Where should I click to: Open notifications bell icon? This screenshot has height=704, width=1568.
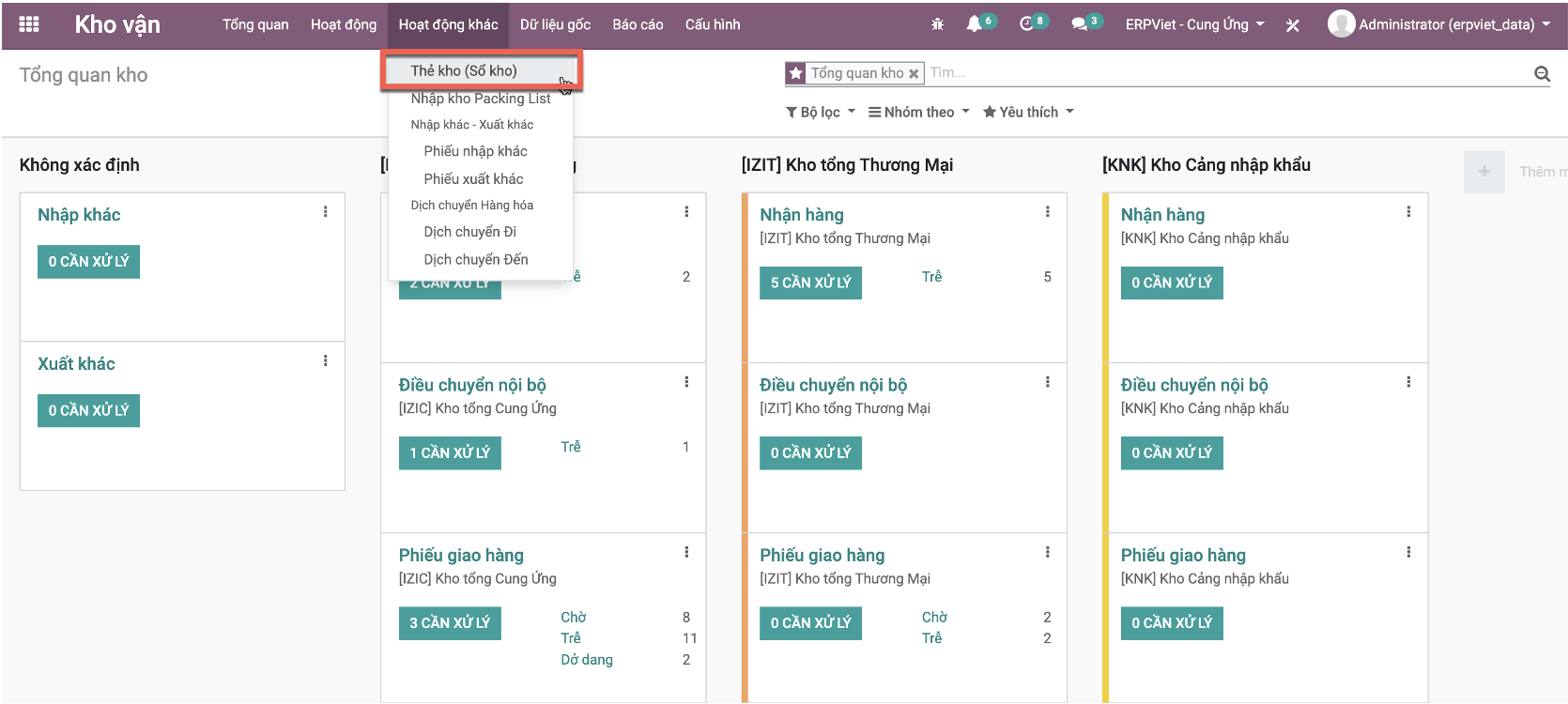(x=974, y=24)
